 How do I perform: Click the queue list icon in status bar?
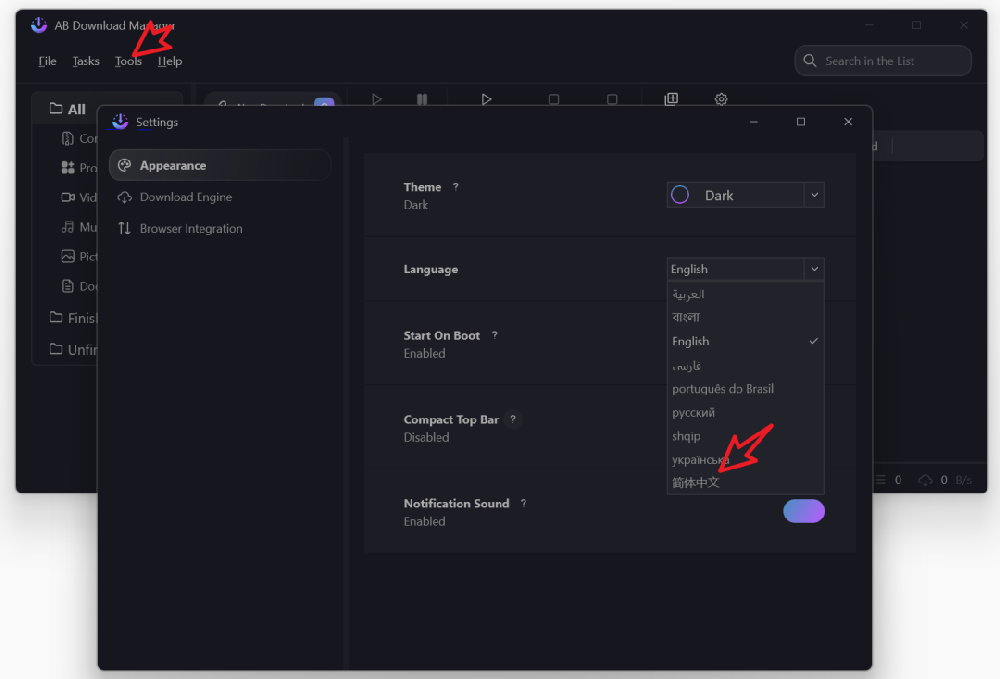880,479
